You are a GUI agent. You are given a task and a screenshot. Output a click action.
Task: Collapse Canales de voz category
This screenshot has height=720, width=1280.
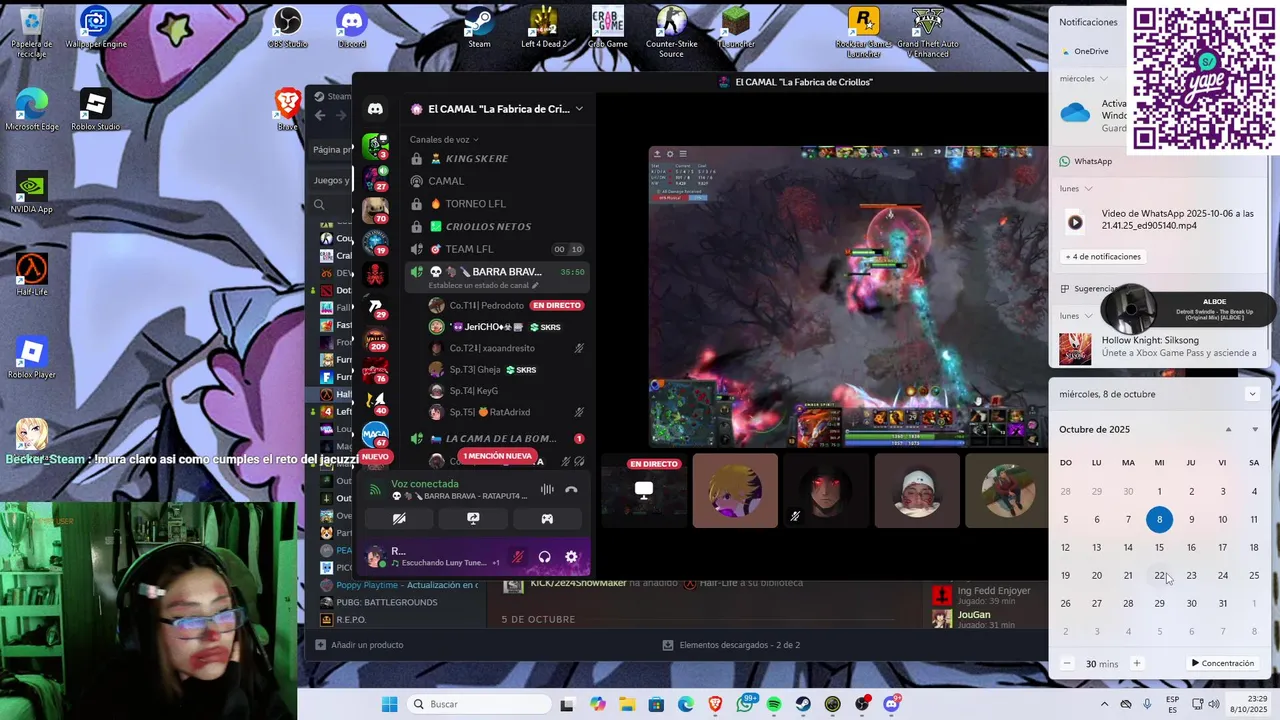(444, 139)
